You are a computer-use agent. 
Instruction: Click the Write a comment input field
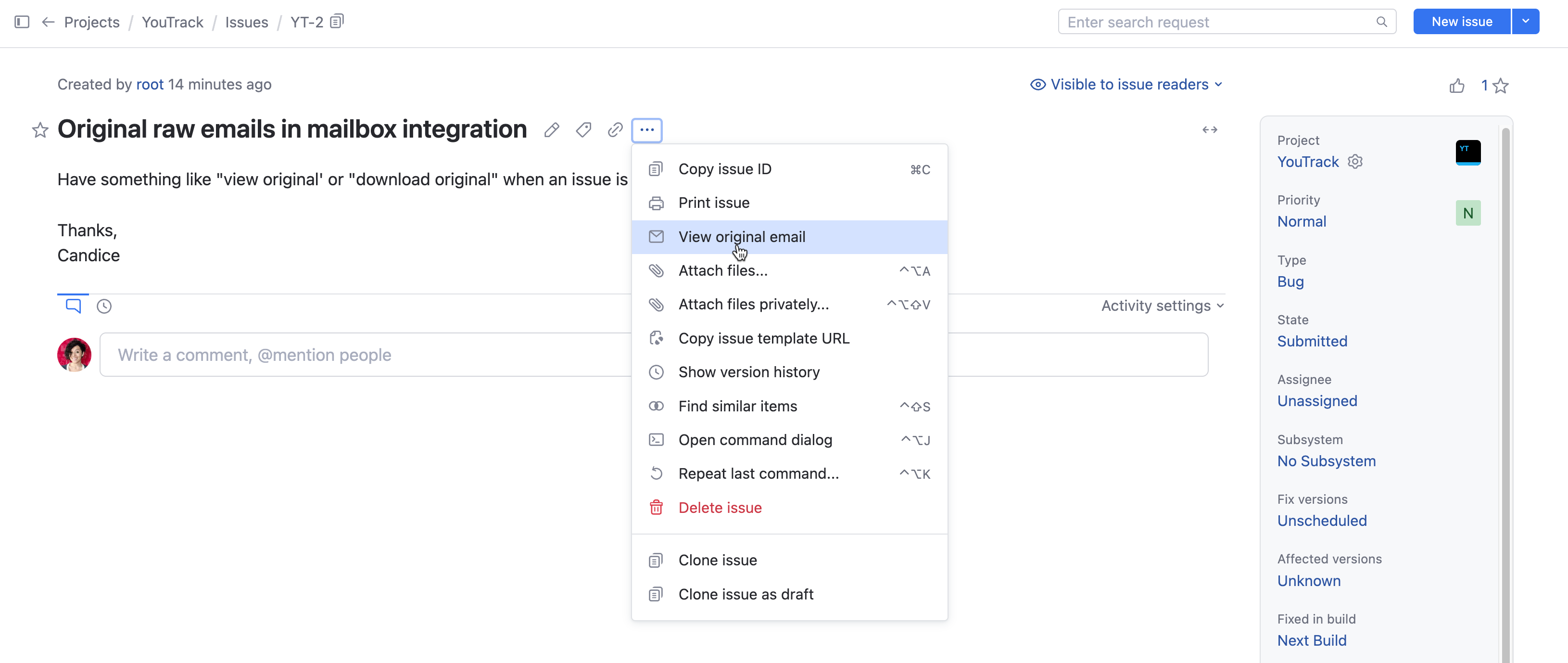(x=365, y=355)
